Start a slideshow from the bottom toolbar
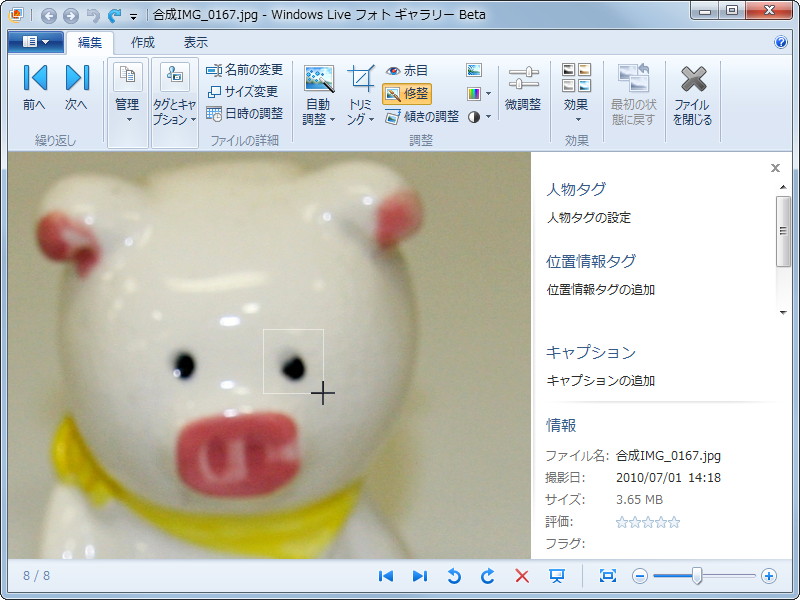 pos(557,576)
